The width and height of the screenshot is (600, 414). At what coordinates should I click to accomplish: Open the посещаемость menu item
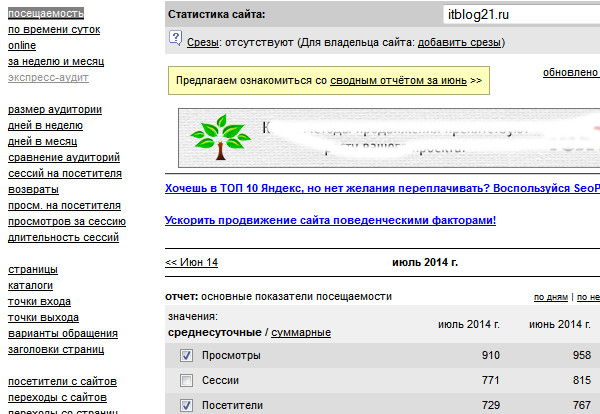(x=46, y=13)
